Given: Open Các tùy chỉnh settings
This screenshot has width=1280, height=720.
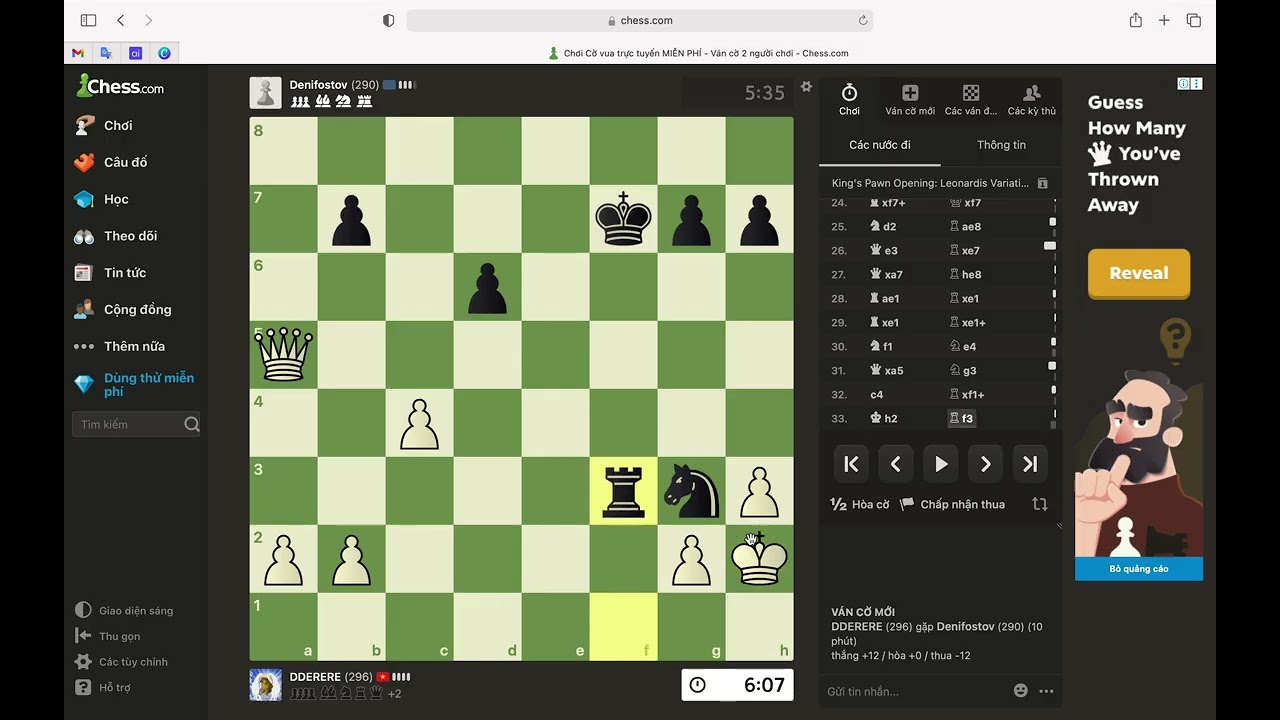Looking at the screenshot, I should coord(122,662).
